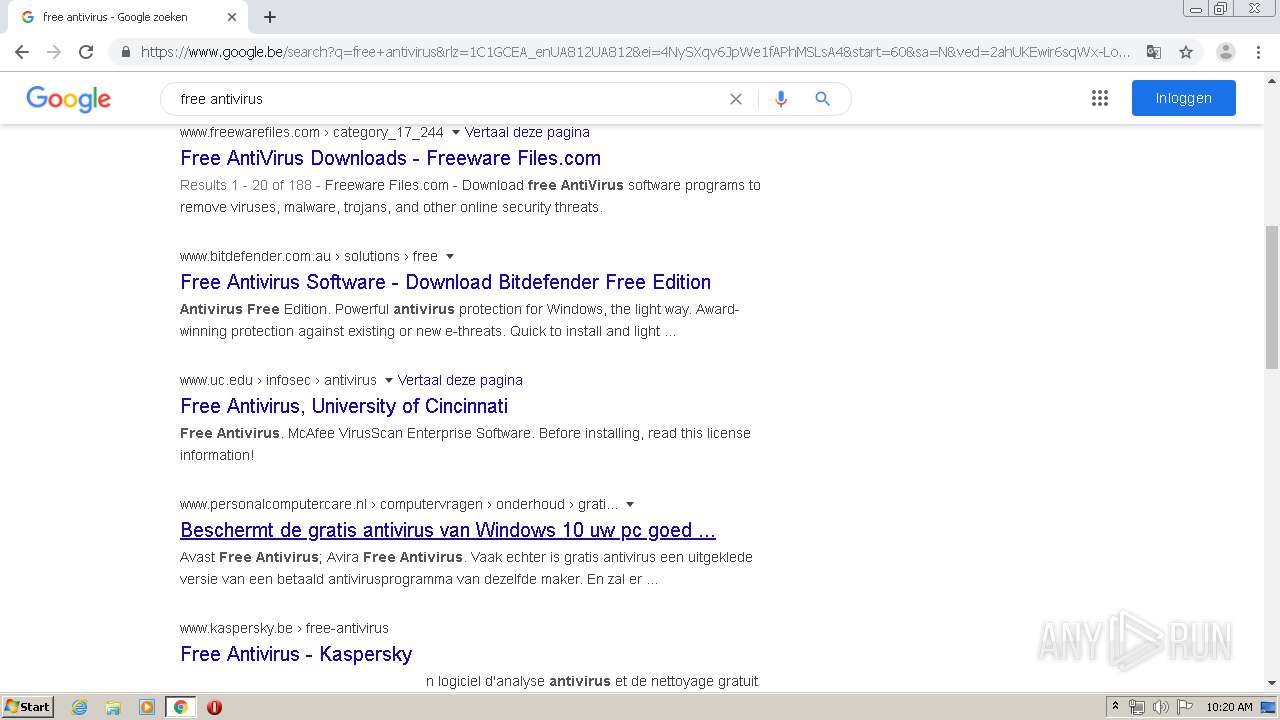Open the clock showing 10:20 AM
1280x720 pixels.
click(1229, 707)
